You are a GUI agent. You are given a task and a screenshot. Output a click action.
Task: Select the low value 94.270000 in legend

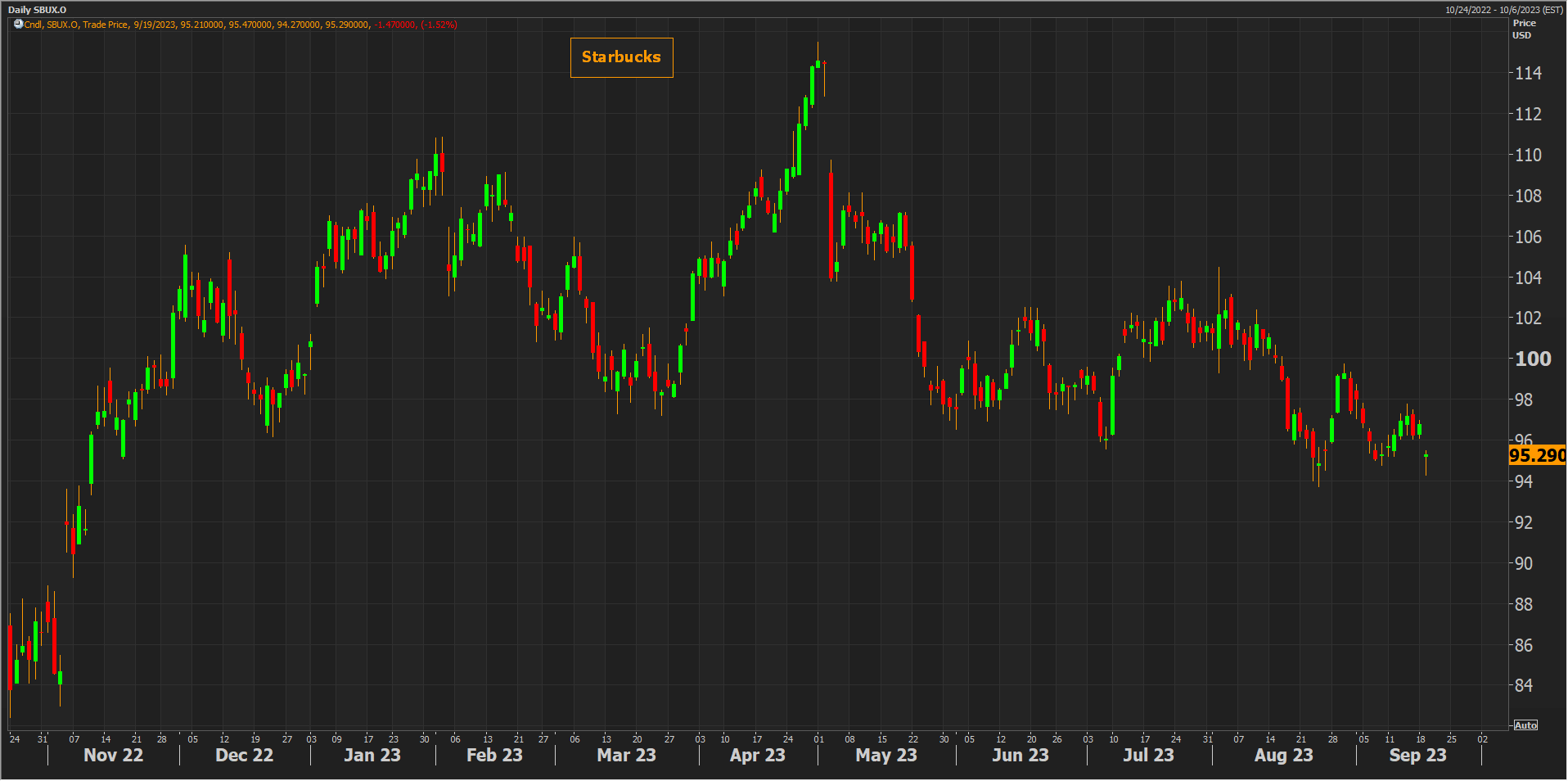(x=299, y=25)
